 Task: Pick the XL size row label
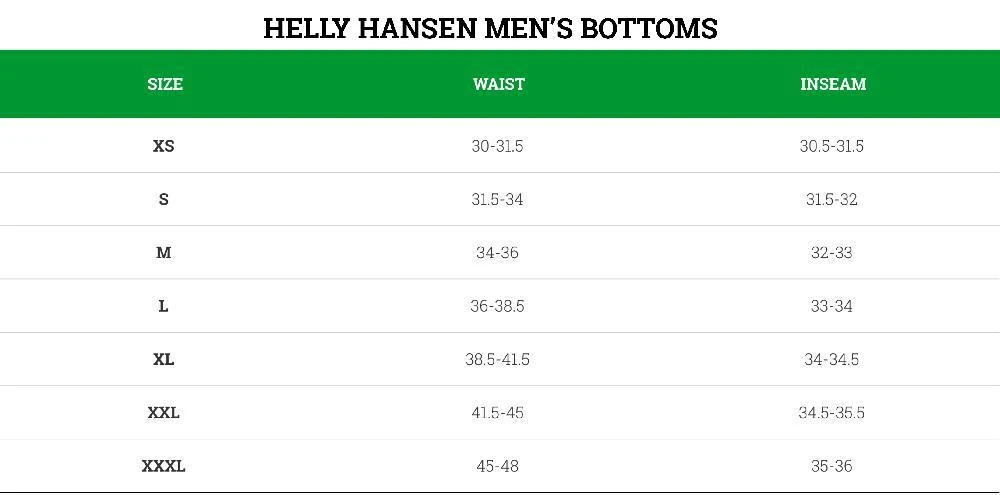point(164,359)
